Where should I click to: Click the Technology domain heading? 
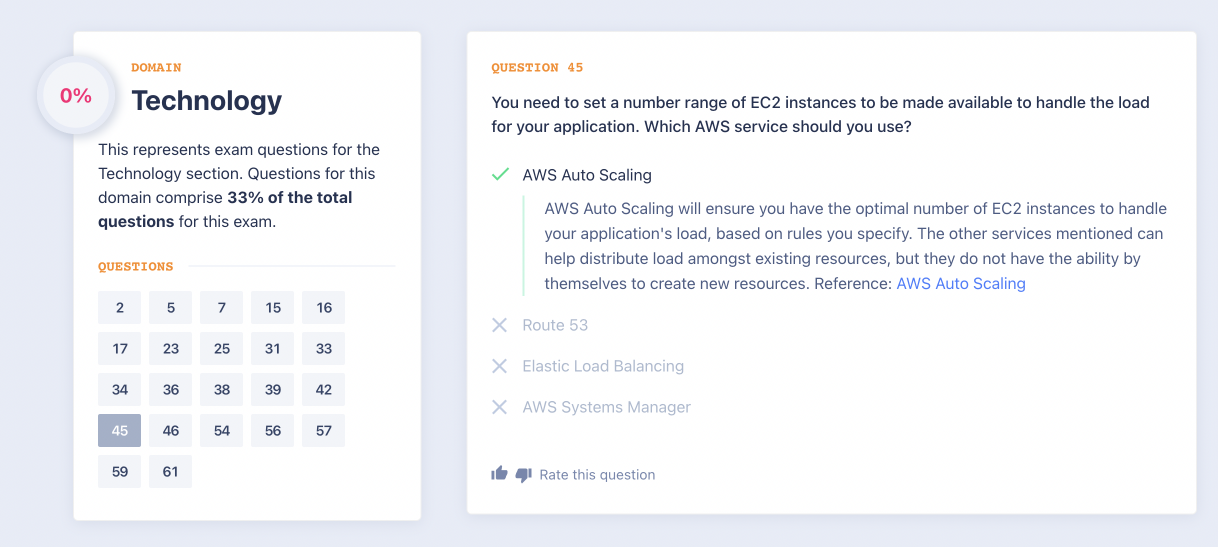click(x=207, y=101)
